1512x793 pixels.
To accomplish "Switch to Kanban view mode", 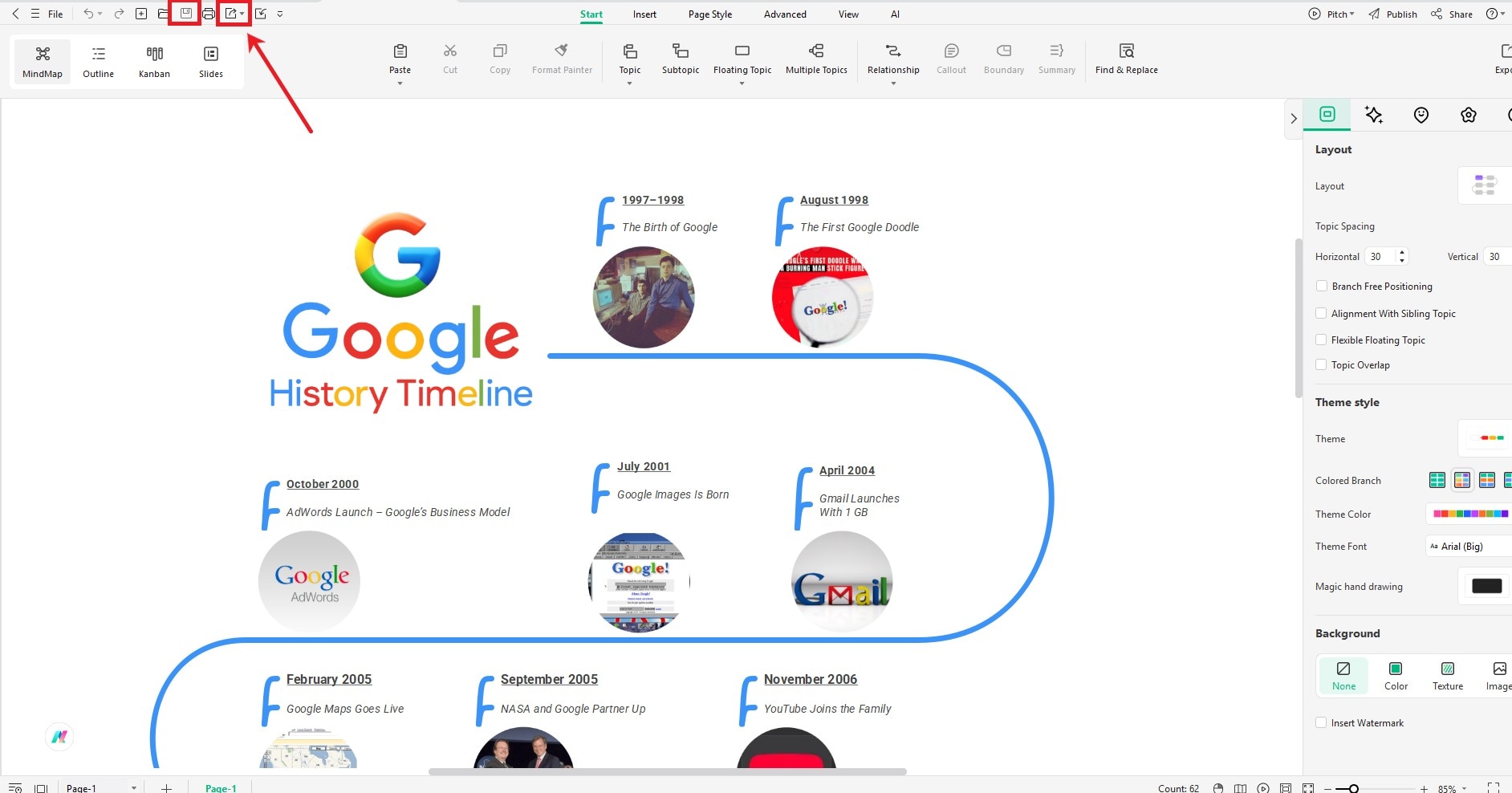I will click(x=154, y=62).
